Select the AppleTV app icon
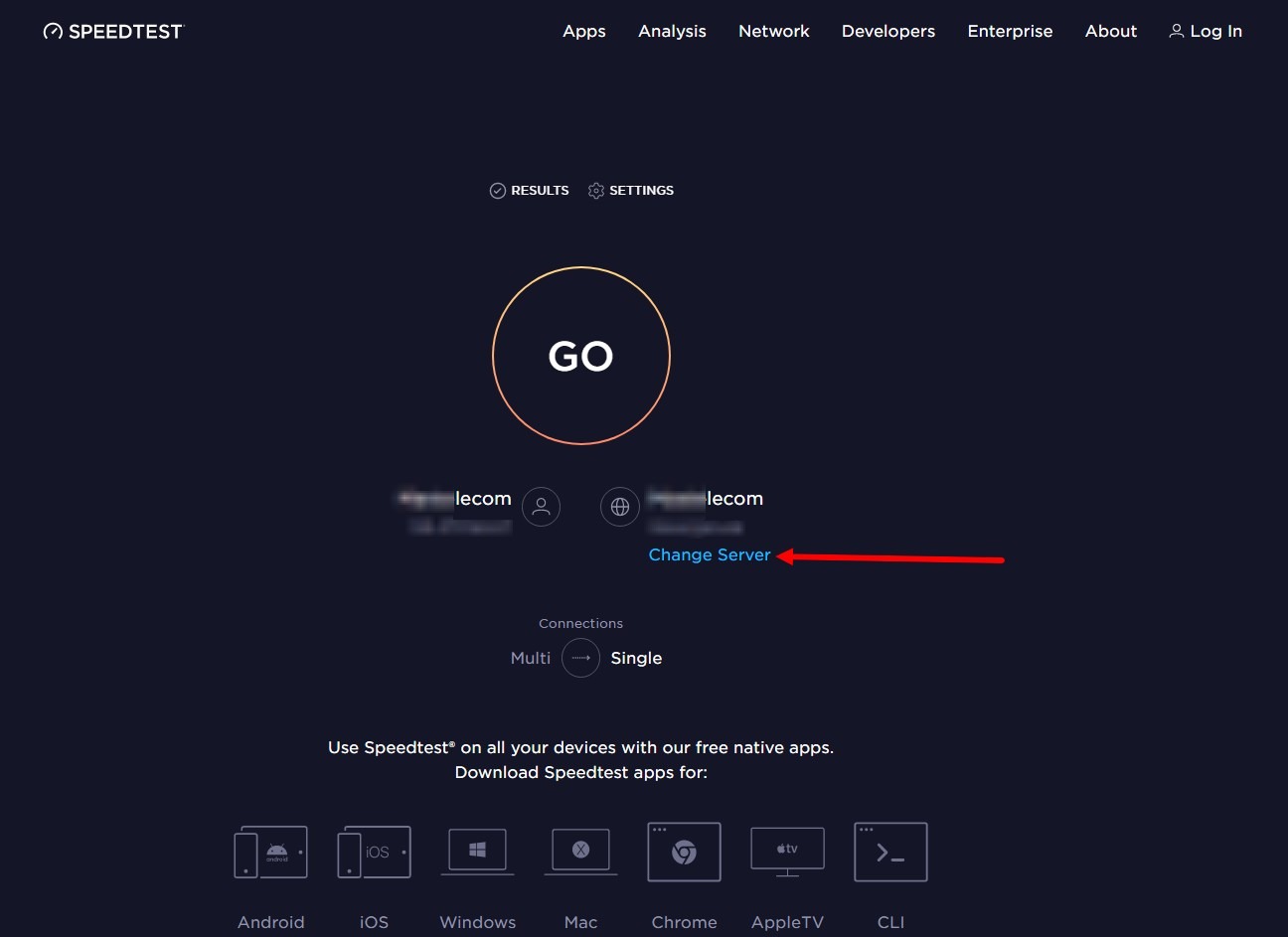 point(787,852)
